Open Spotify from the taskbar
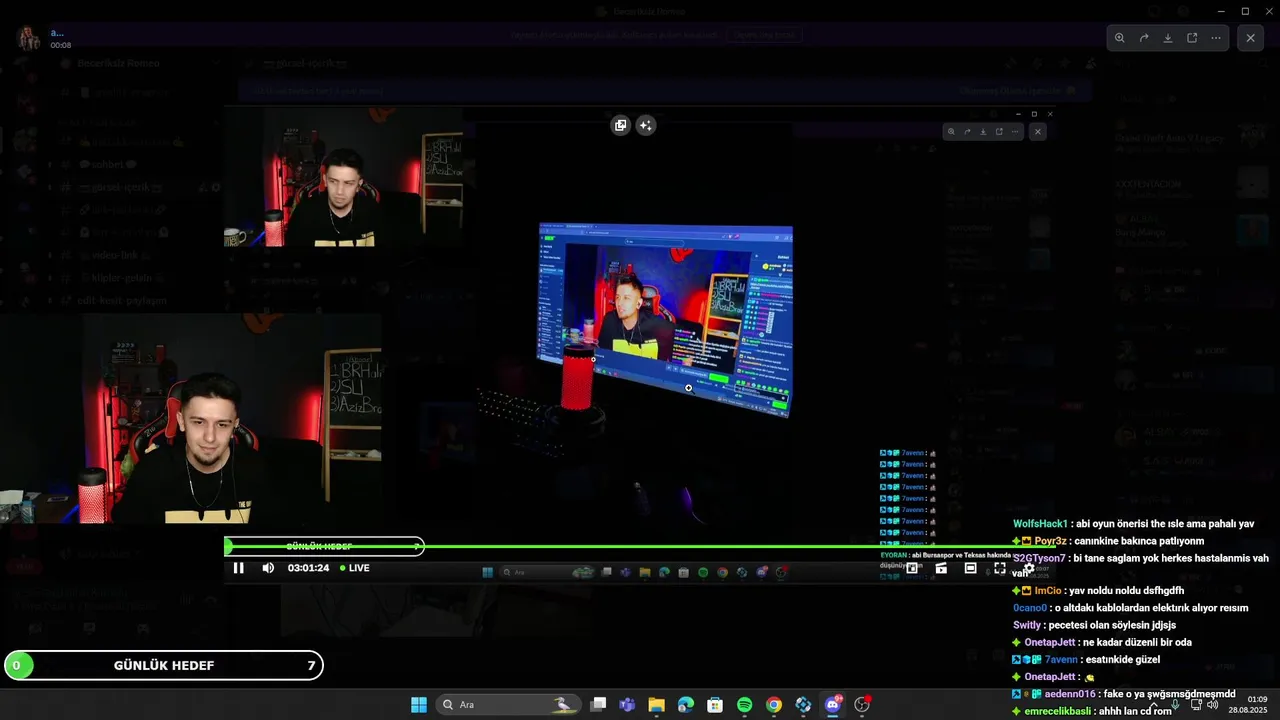This screenshot has width=1280, height=720. pyautogui.click(x=744, y=705)
